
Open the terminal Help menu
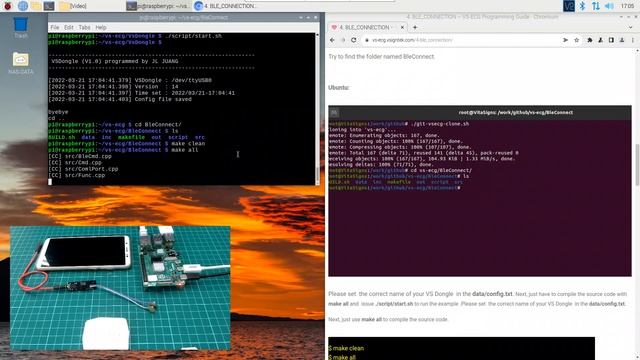pos(101,27)
